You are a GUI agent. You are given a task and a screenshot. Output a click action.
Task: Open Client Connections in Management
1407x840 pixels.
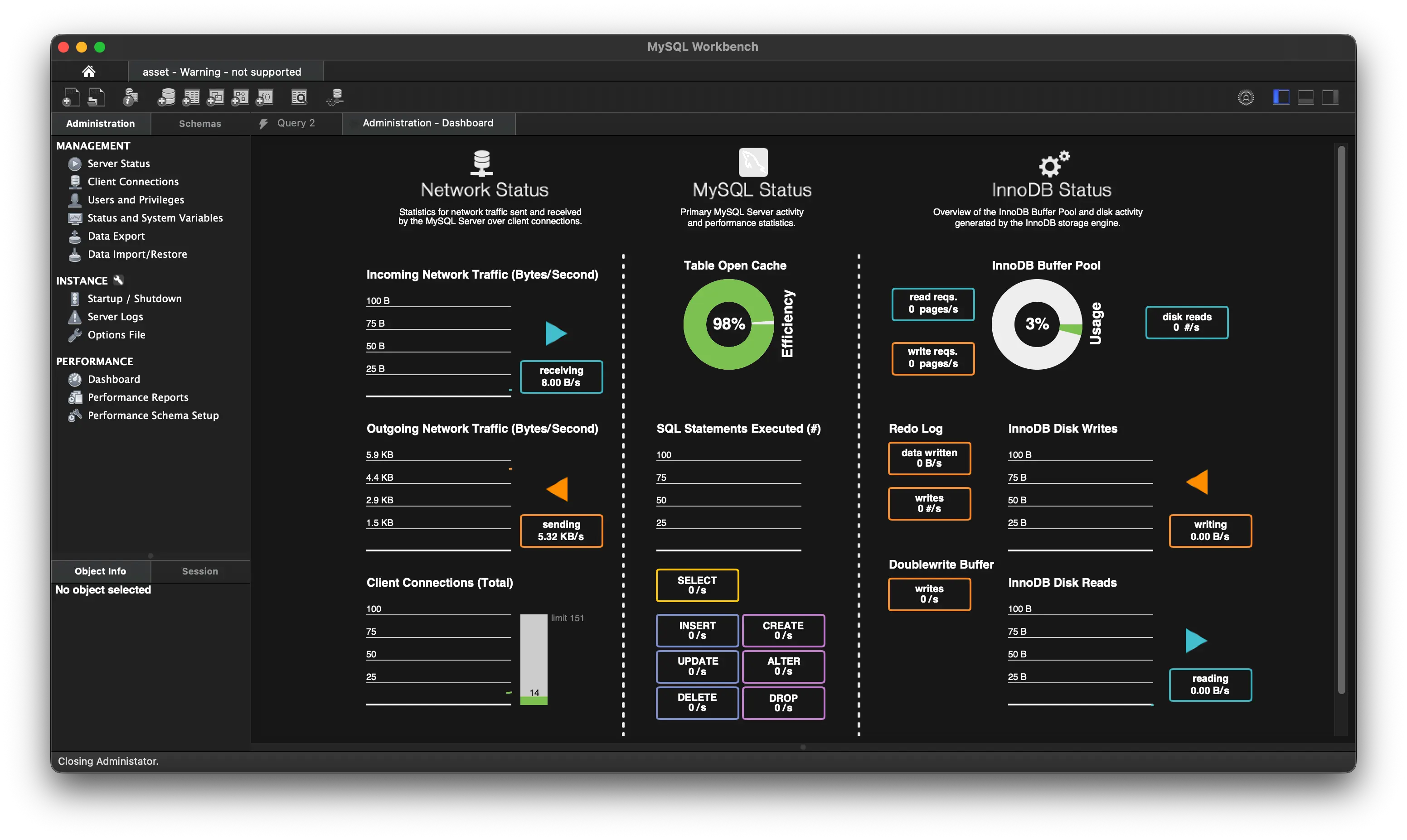[x=132, y=182]
